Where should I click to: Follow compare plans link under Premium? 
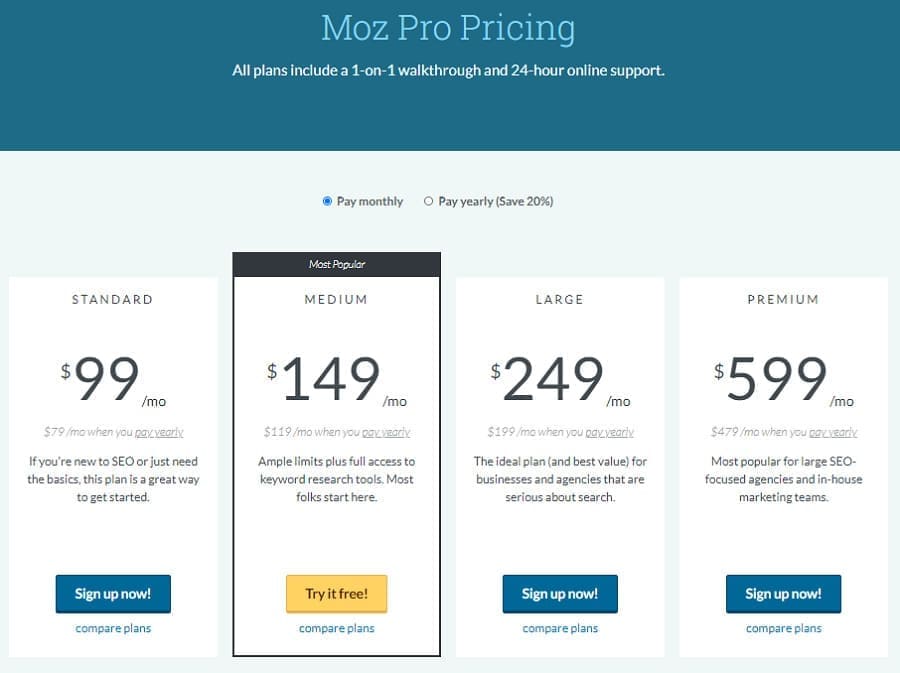pyautogui.click(x=783, y=629)
